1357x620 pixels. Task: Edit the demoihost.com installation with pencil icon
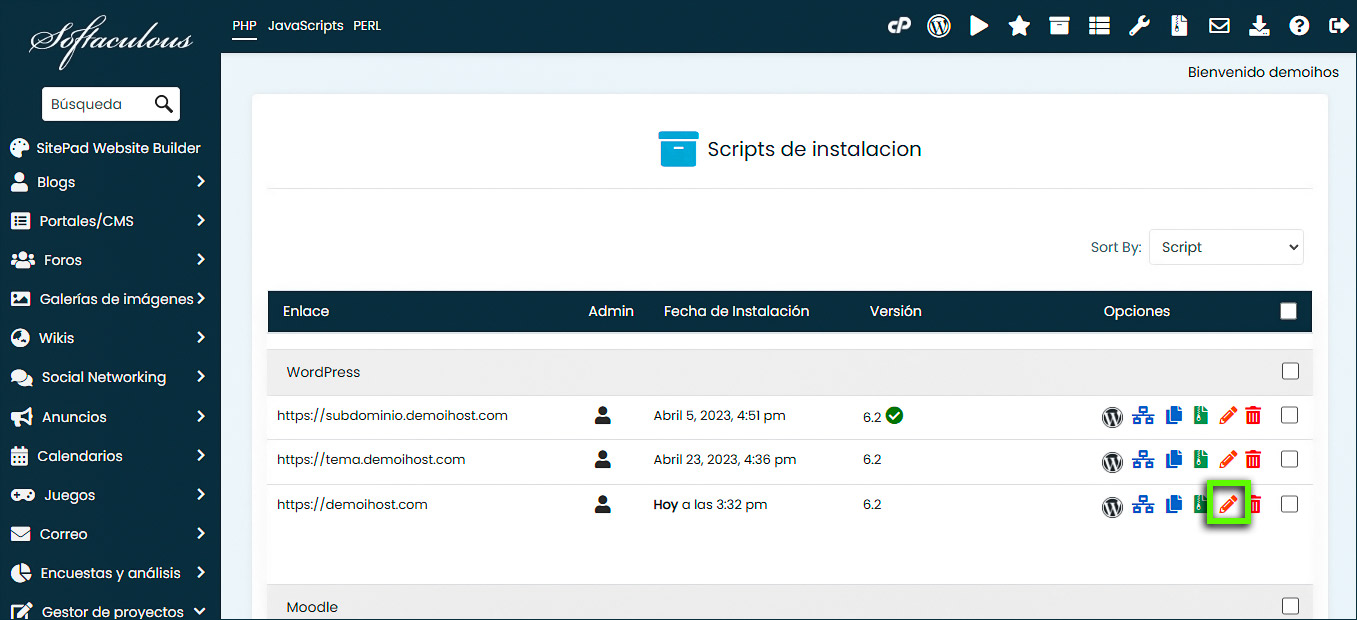[1227, 504]
